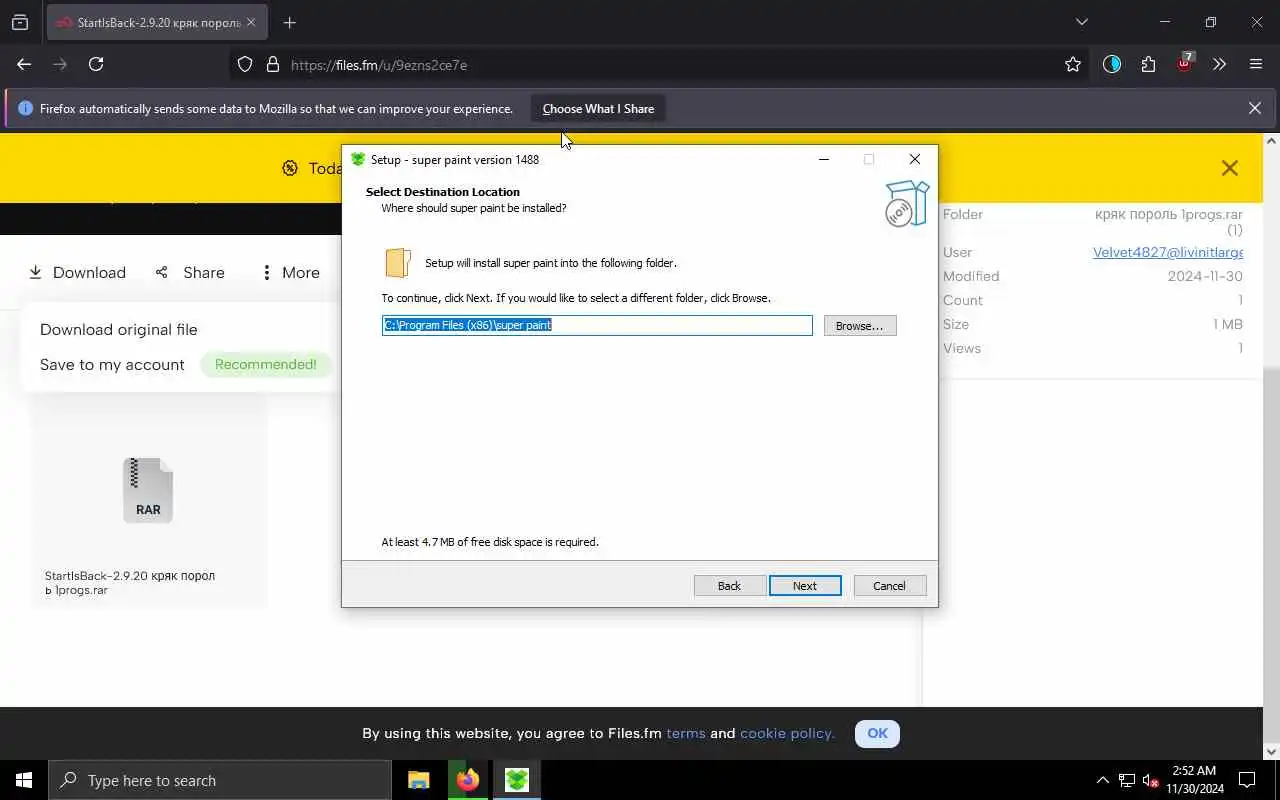Open the More options menu

tap(290, 272)
